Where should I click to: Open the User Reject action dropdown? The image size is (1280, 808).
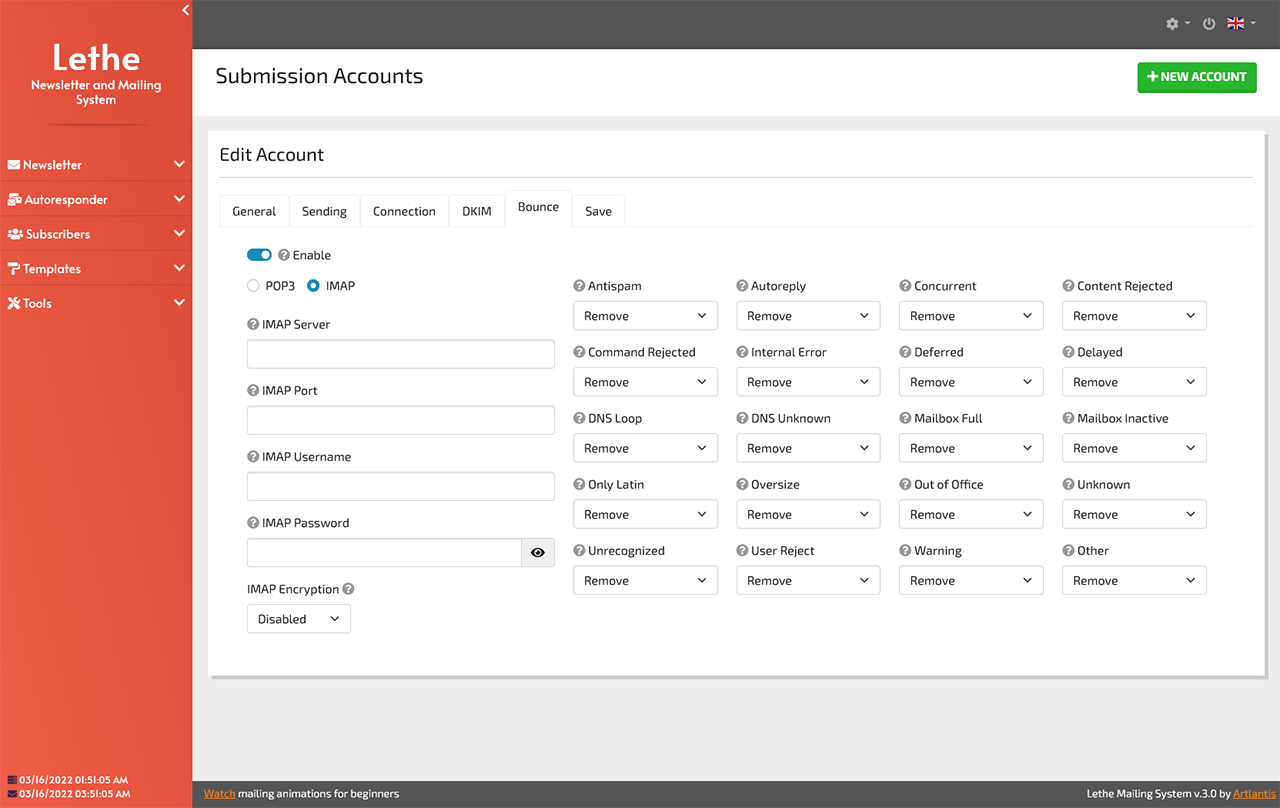pyautogui.click(x=808, y=580)
